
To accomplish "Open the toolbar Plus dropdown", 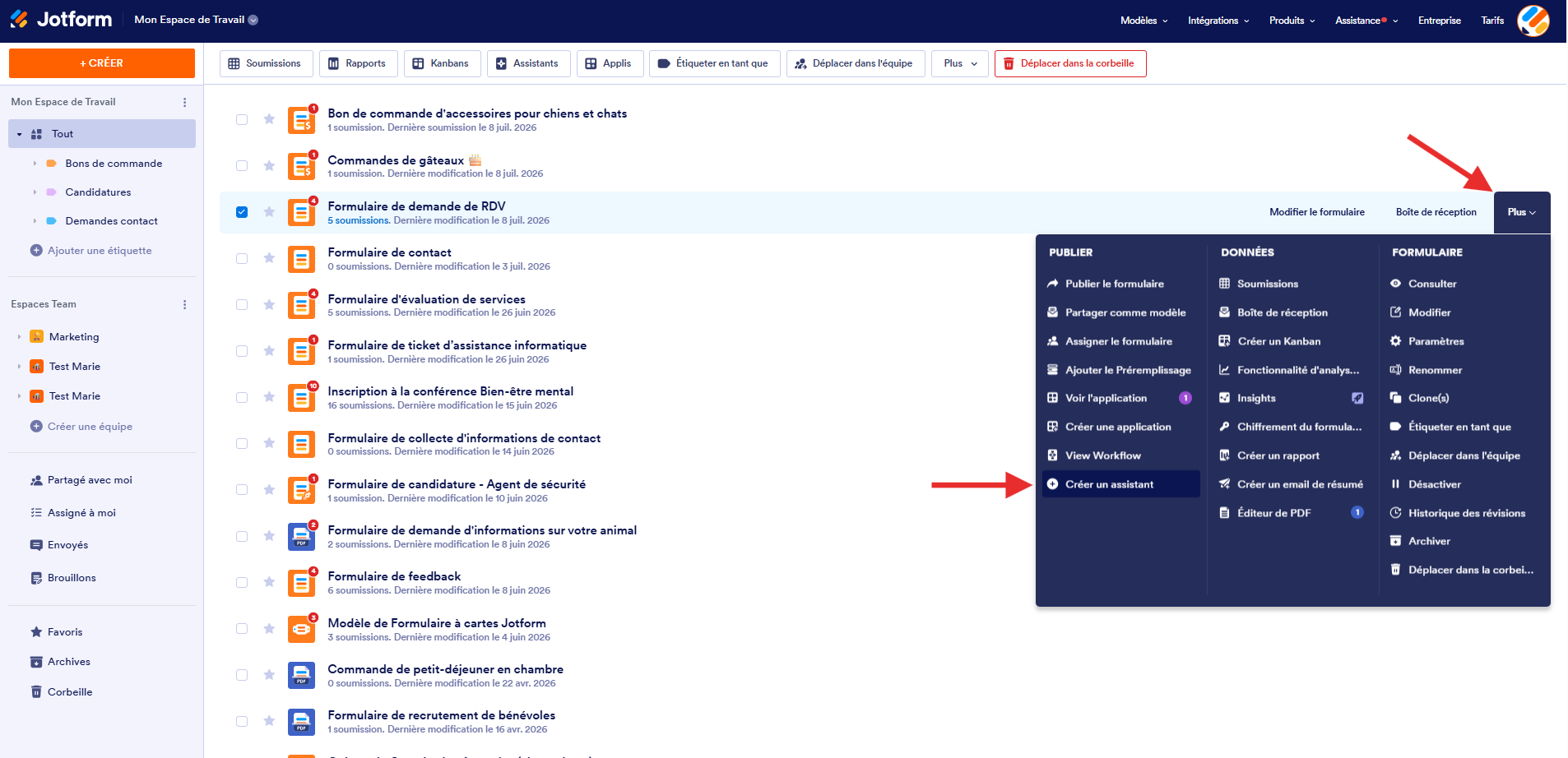I will [x=960, y=63].
